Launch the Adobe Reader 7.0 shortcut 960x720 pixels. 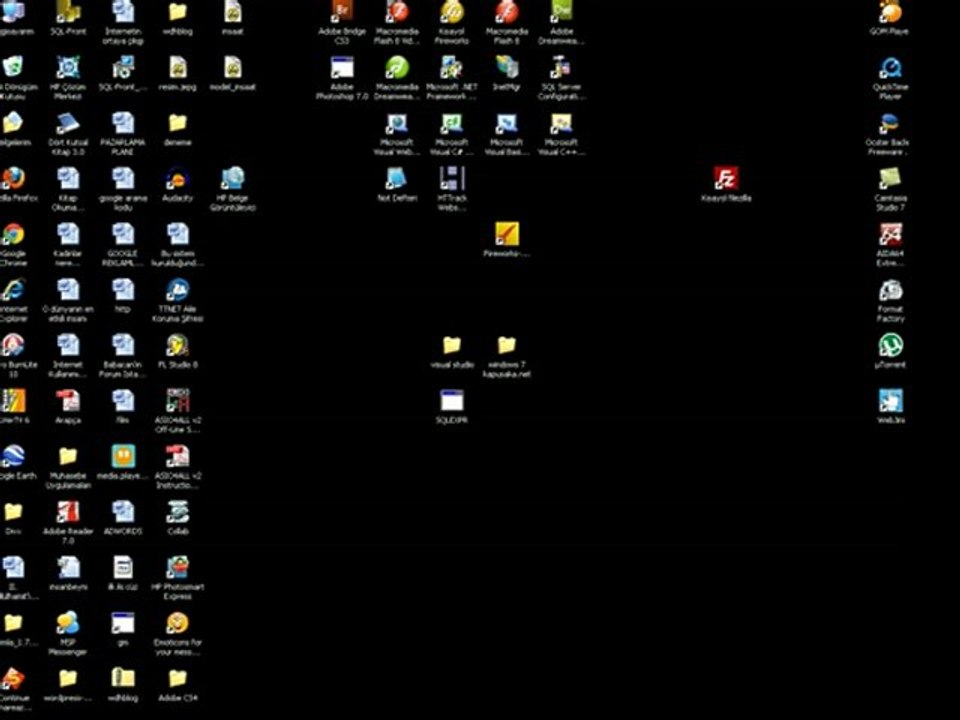68,512
